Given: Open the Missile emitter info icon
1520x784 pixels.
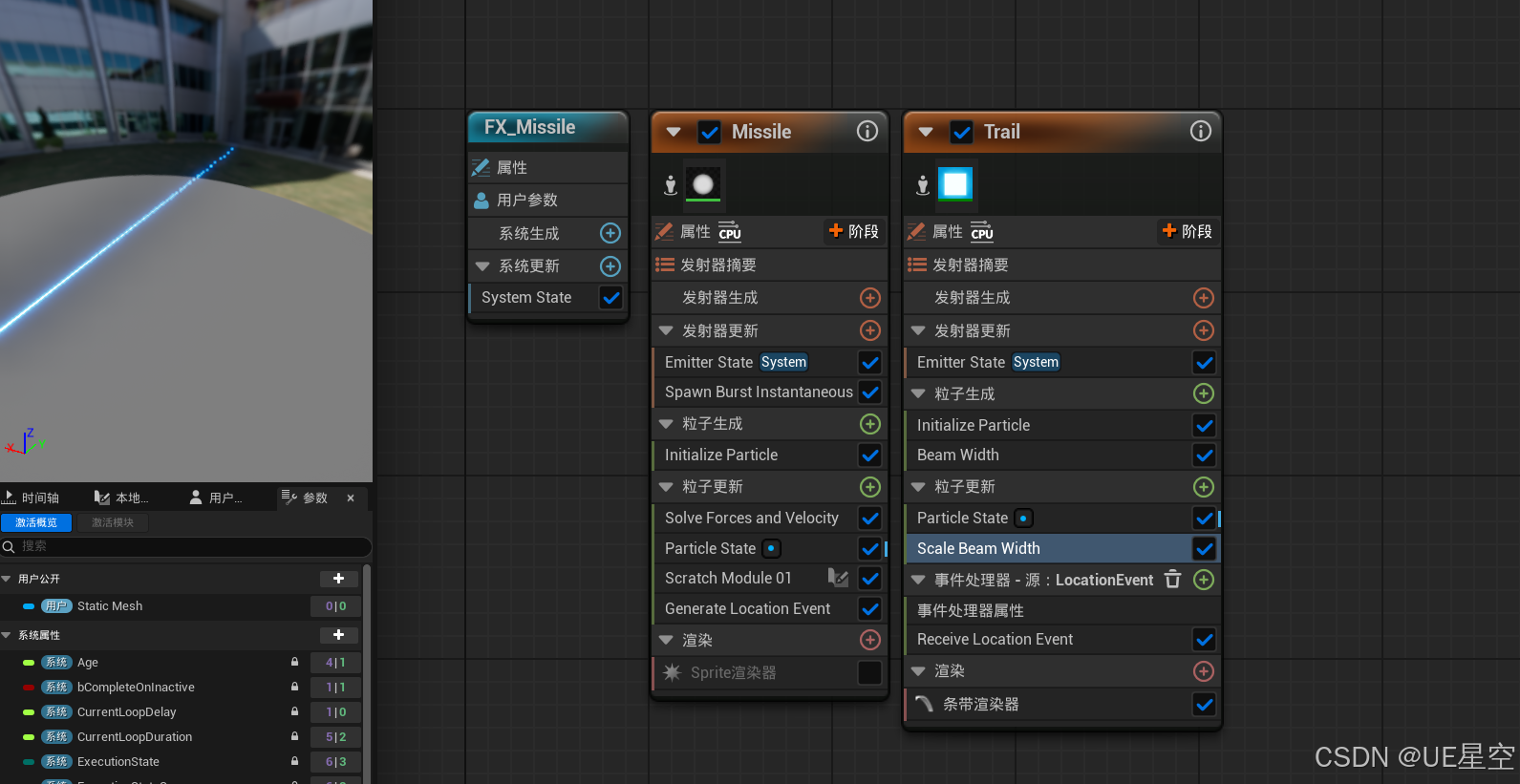Looking at the screenshot, I should tap(867, 131).
